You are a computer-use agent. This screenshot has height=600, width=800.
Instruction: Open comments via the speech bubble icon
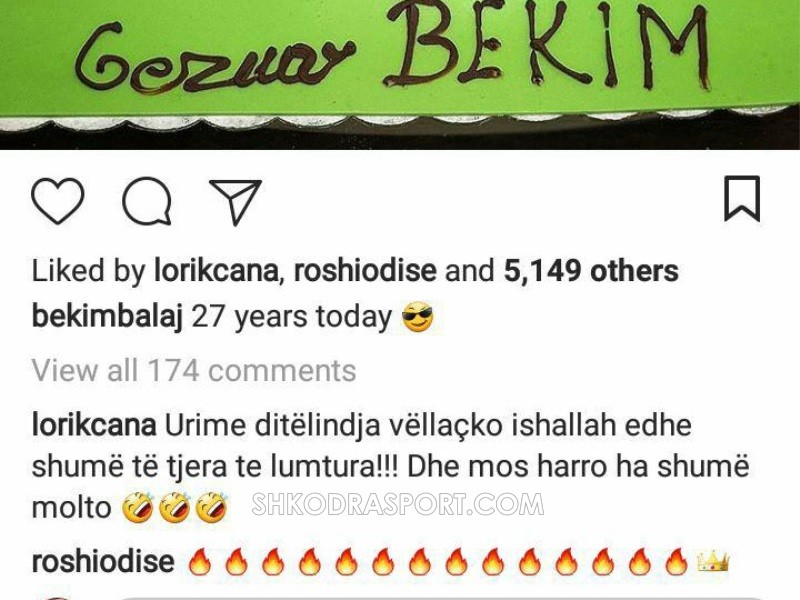(147, 201)
